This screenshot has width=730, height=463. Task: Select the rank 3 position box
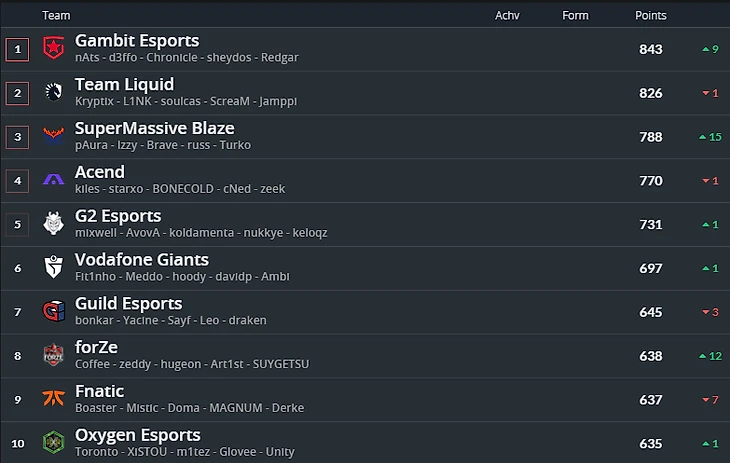coord(17,137)
